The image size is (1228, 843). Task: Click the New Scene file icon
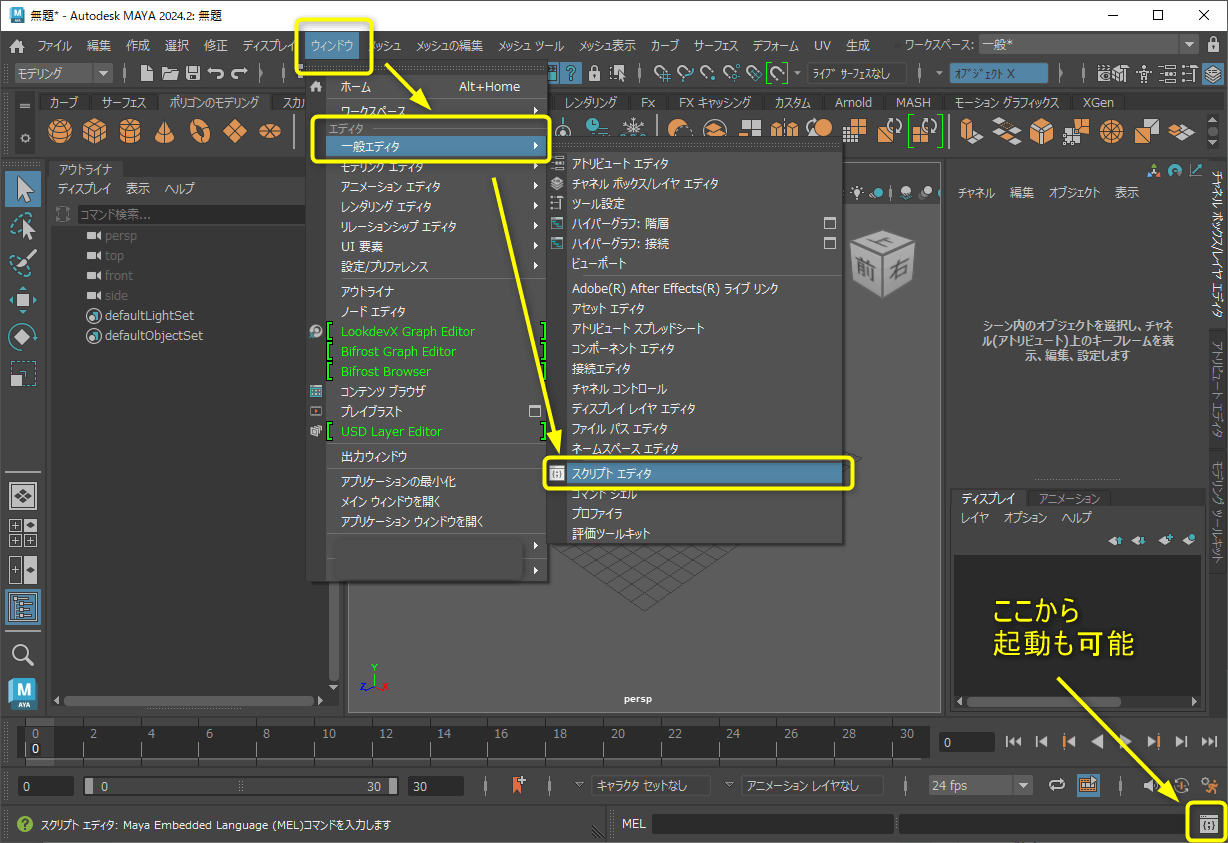147,73
